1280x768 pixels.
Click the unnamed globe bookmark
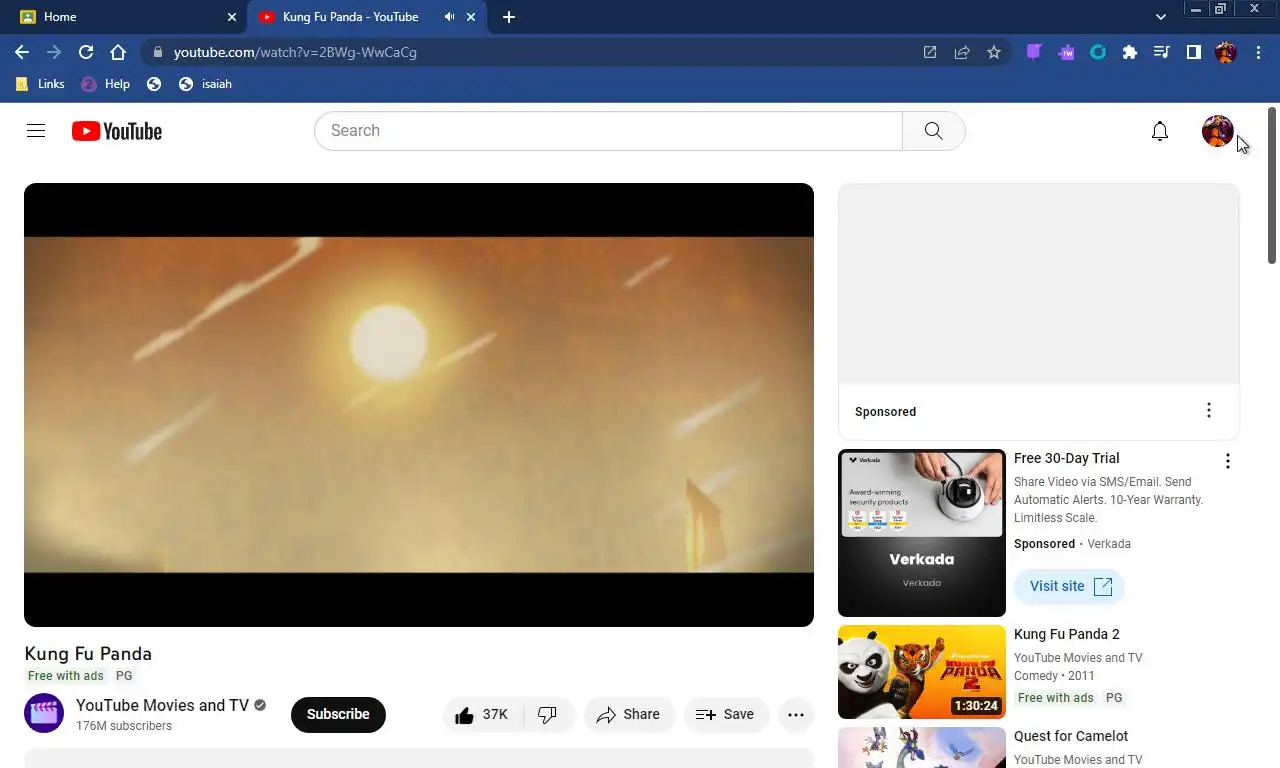(x=154, y=84)
